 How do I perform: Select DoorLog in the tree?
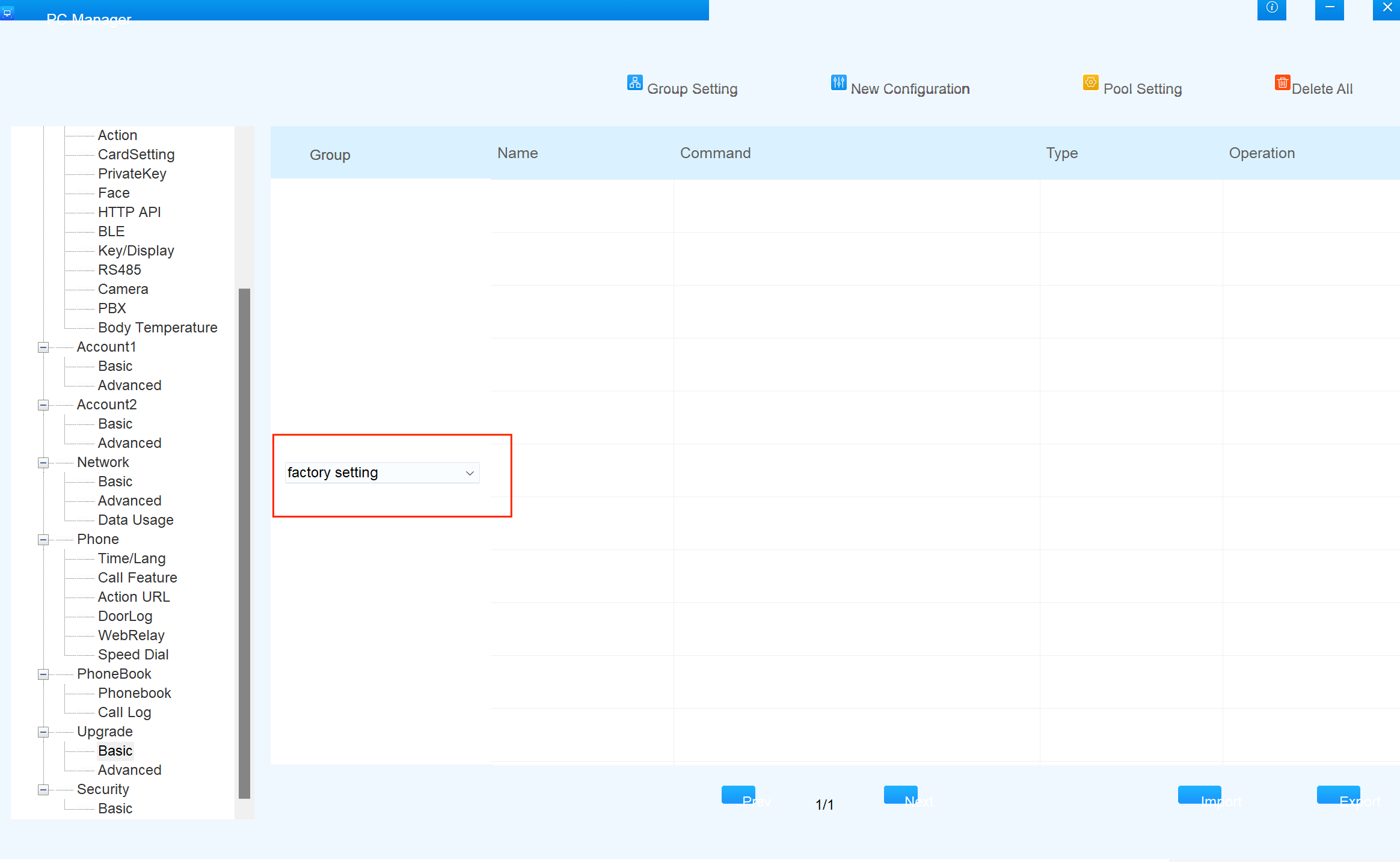coord(125,616)
